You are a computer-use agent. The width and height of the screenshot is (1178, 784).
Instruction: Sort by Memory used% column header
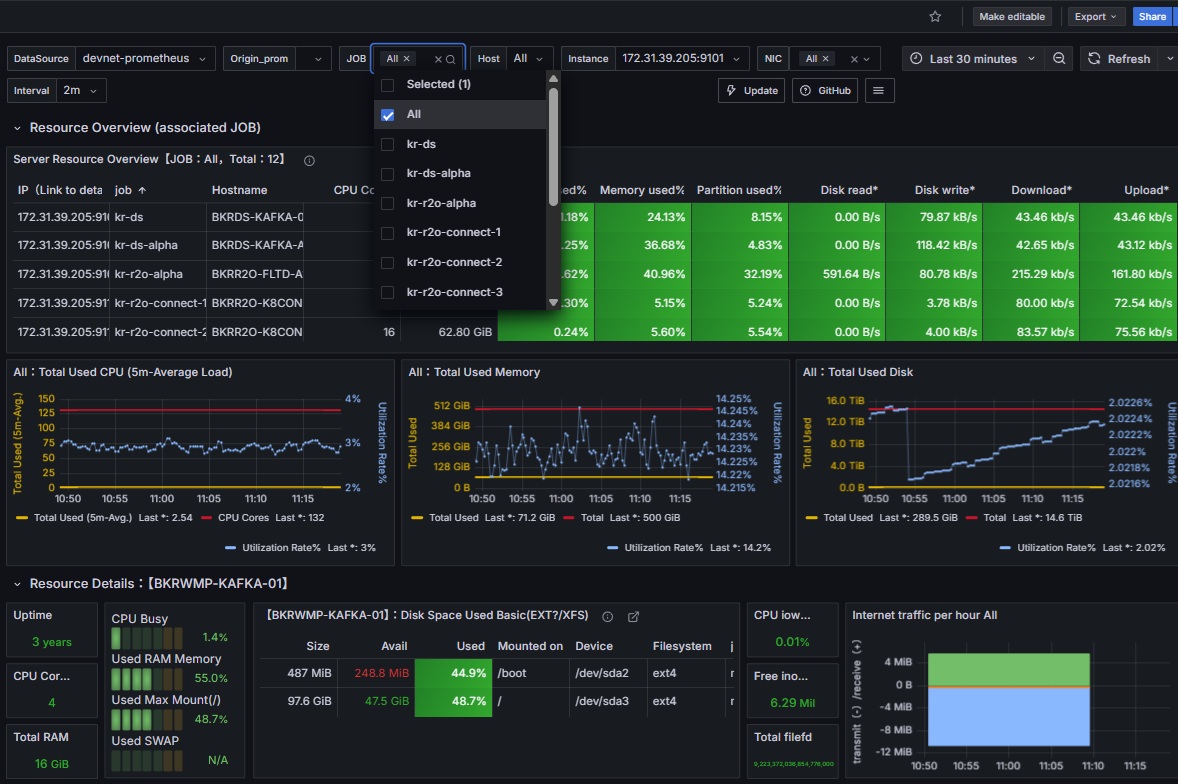click(x=642, y=190)
